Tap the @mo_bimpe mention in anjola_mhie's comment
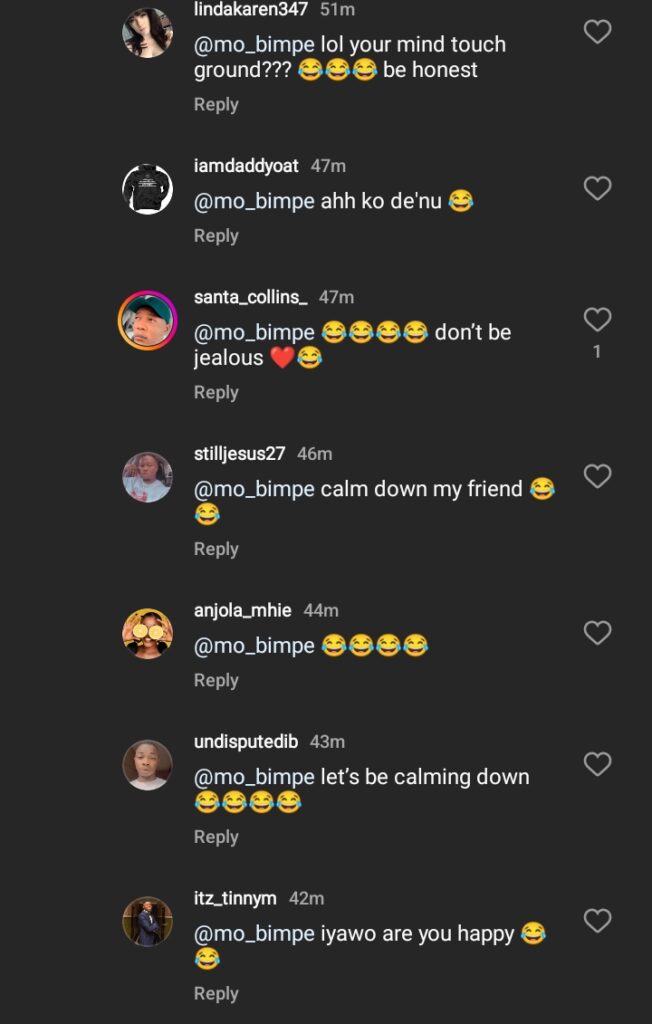This screenshot has width=652, height=1024. tap(254, 646)
